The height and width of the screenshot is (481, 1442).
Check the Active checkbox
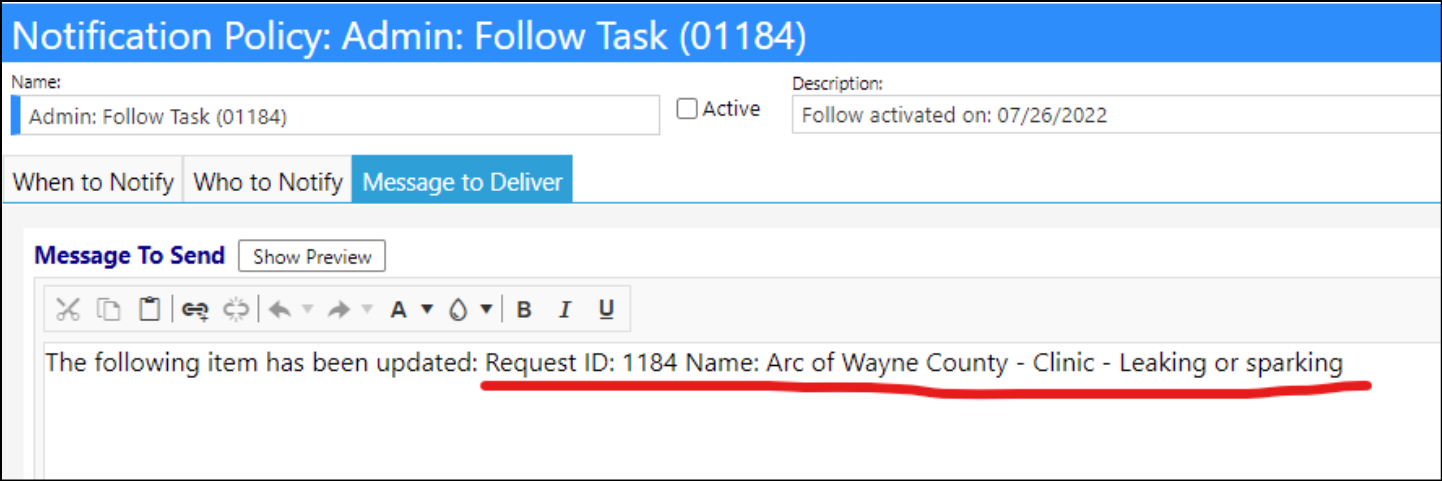click(x=687, y=109)
